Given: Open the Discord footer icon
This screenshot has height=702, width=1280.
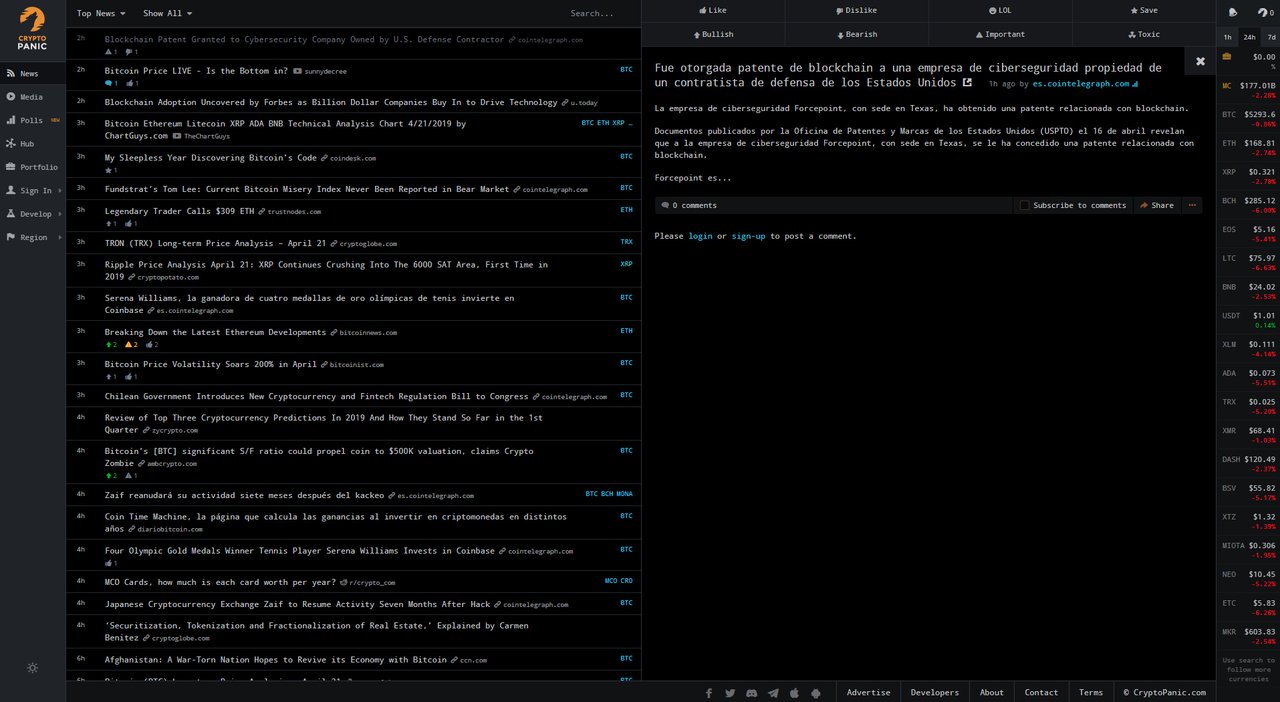Looking at the screenshot, I should [x=751, y=692].
